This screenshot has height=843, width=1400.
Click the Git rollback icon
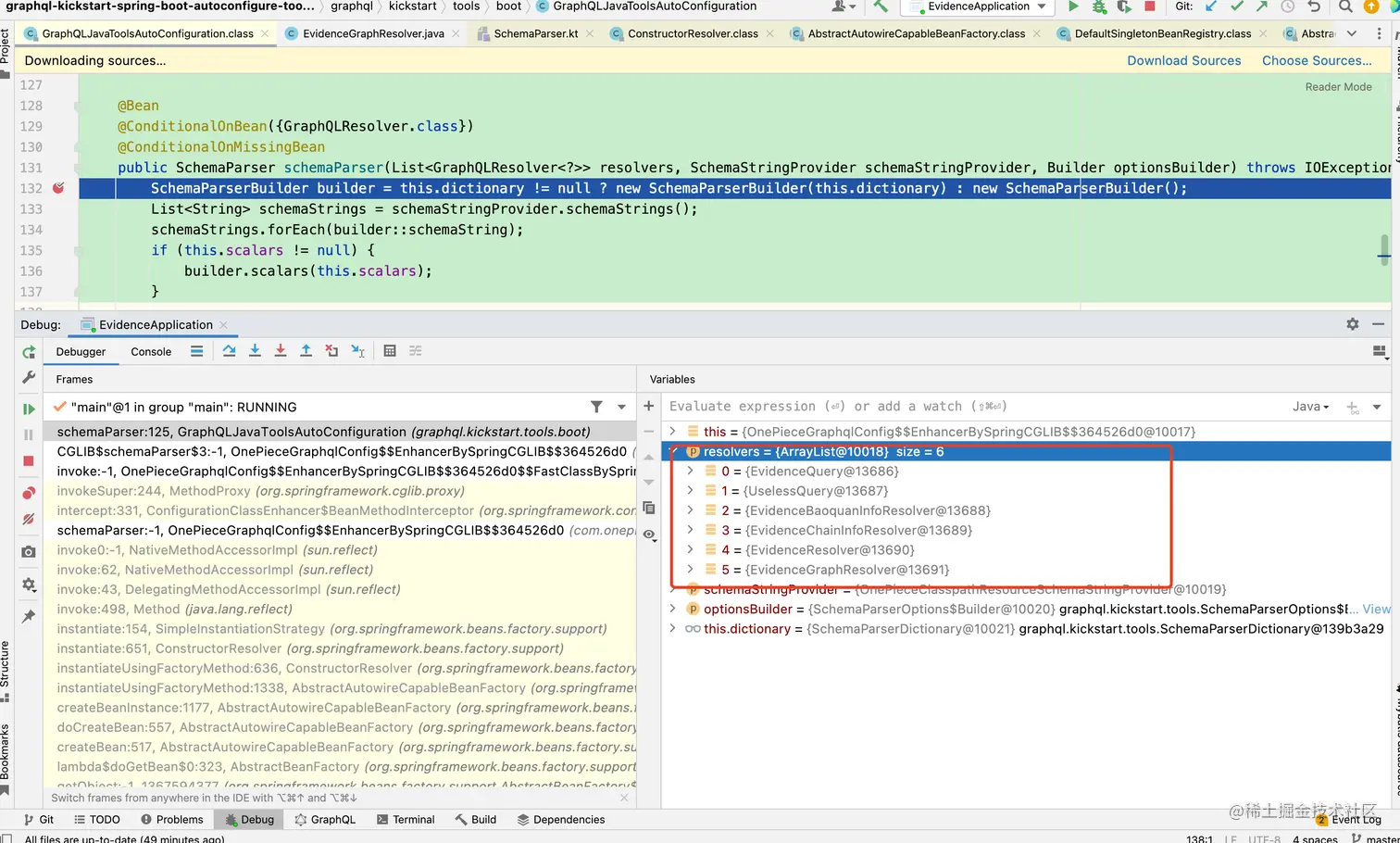pyautogui.click(x=1314, y=6)
